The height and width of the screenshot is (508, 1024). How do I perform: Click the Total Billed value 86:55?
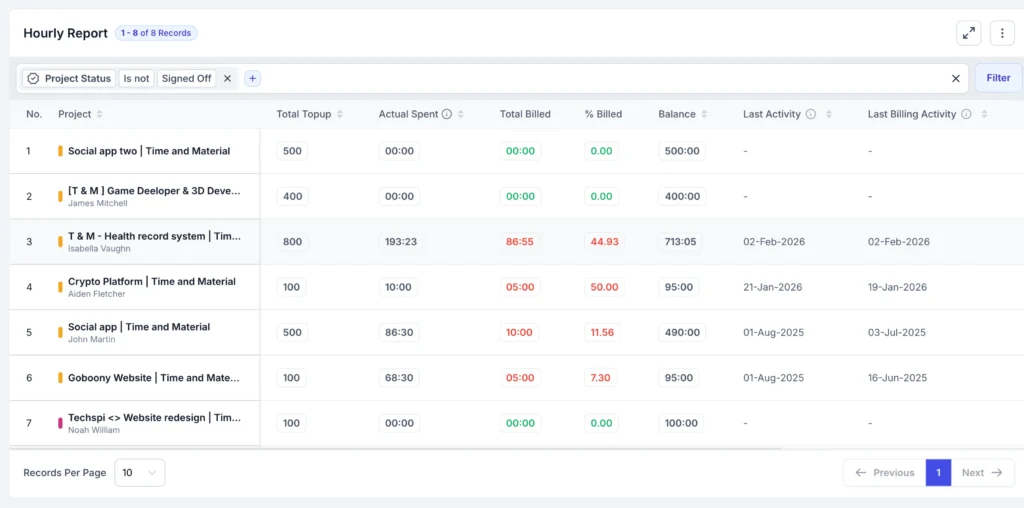pos(520,242)
